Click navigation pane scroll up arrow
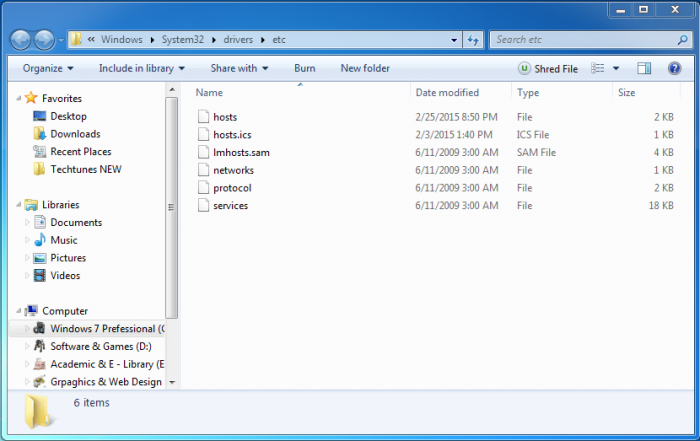Image resolution: width=700 pixels, height=441 pixels. point(172,90)
